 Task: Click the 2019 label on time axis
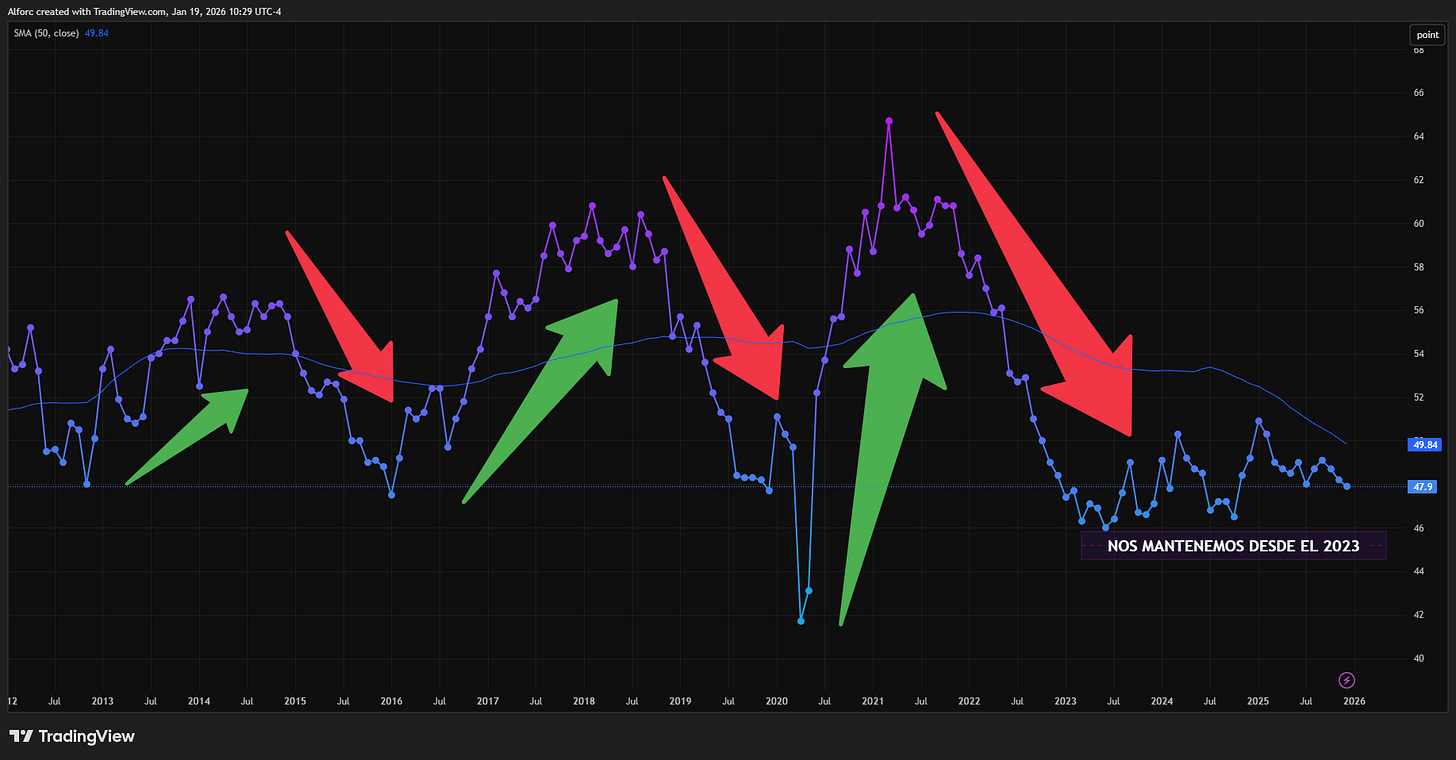pyautogui.click(x=680, y=701)
